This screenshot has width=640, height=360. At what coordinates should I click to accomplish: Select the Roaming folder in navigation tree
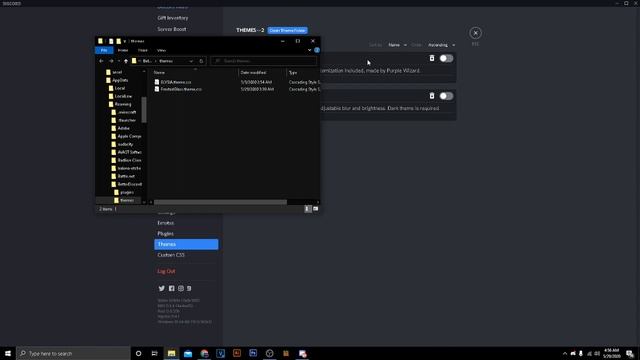click(x=120, y=104)
